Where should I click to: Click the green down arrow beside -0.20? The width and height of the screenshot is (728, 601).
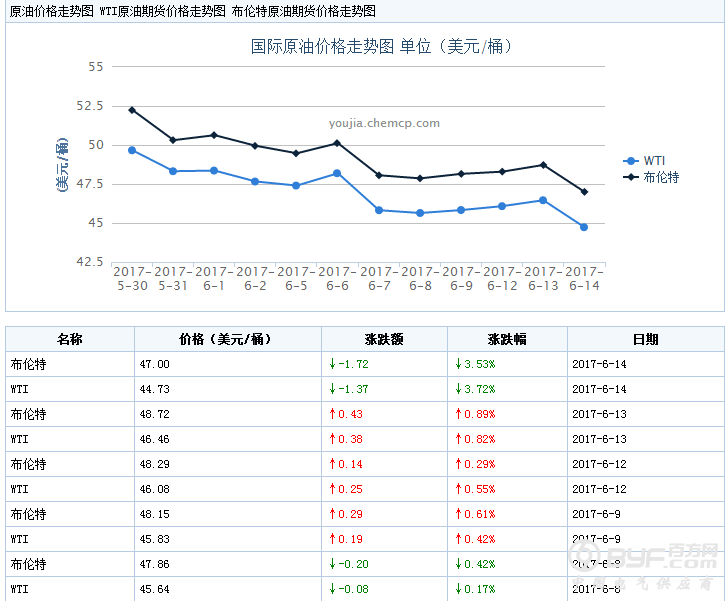click(x=332, y=564)
